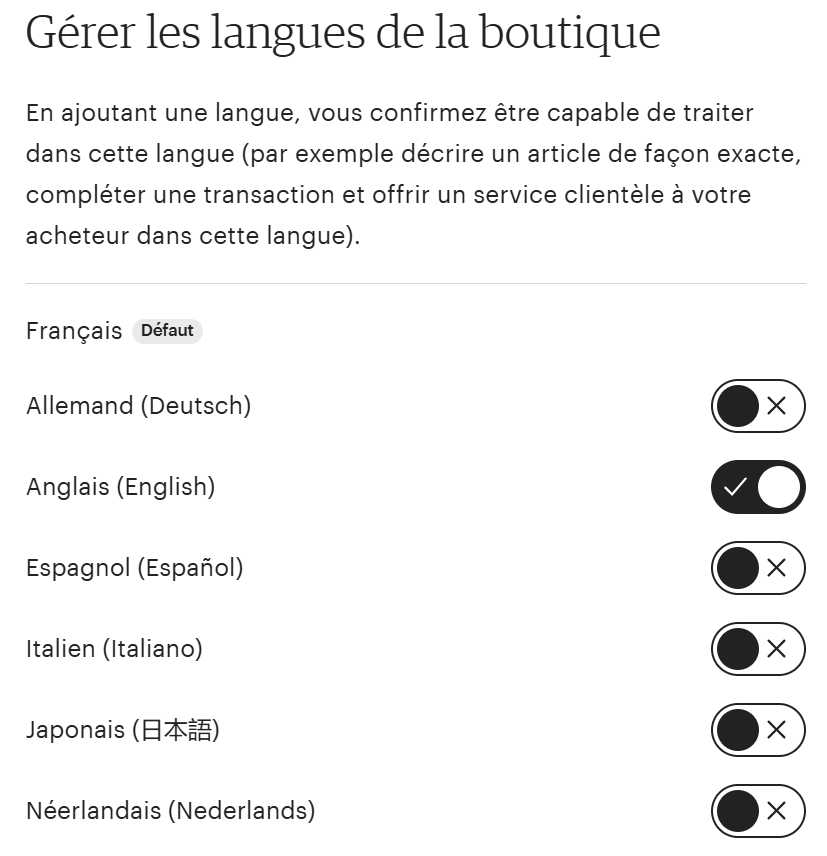Enable the Italien (Italiano) language toggle

(x=757, y=649)
